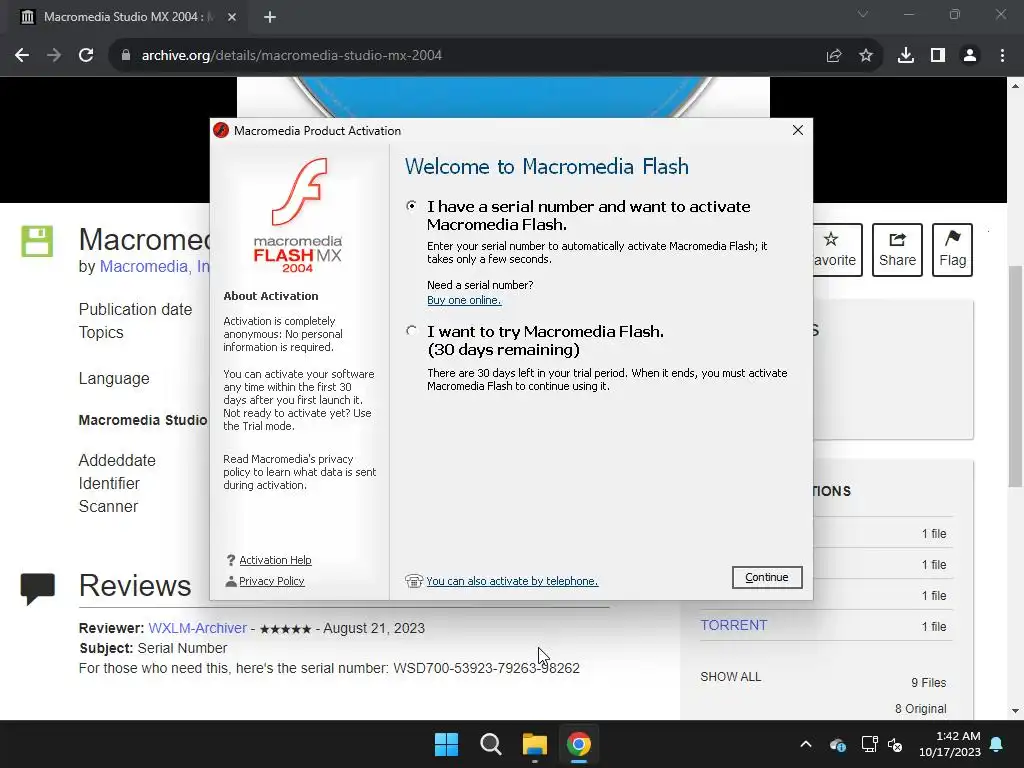The height and width of the screenshot is (768, 1024).
Task: Open the Macromedia, Inc author link
Action: pos(155,266)
